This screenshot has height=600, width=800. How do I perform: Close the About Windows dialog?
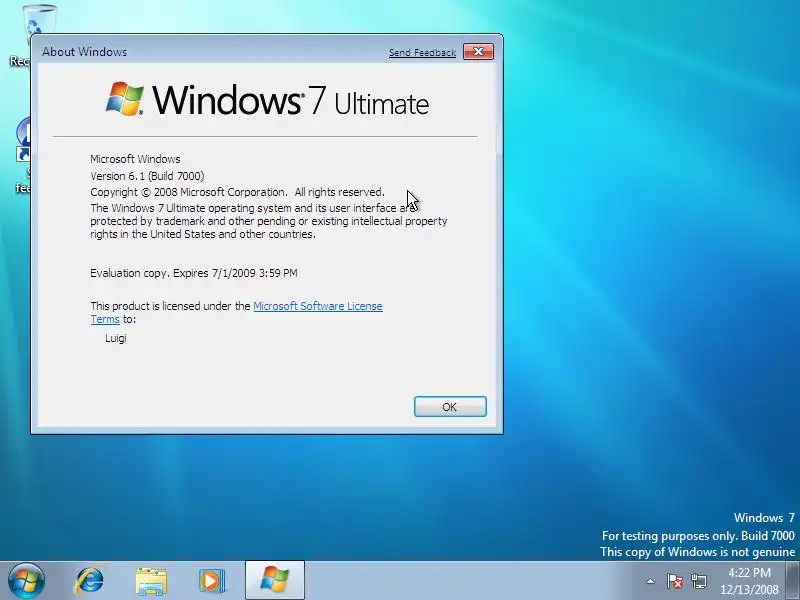coord(478,52)
